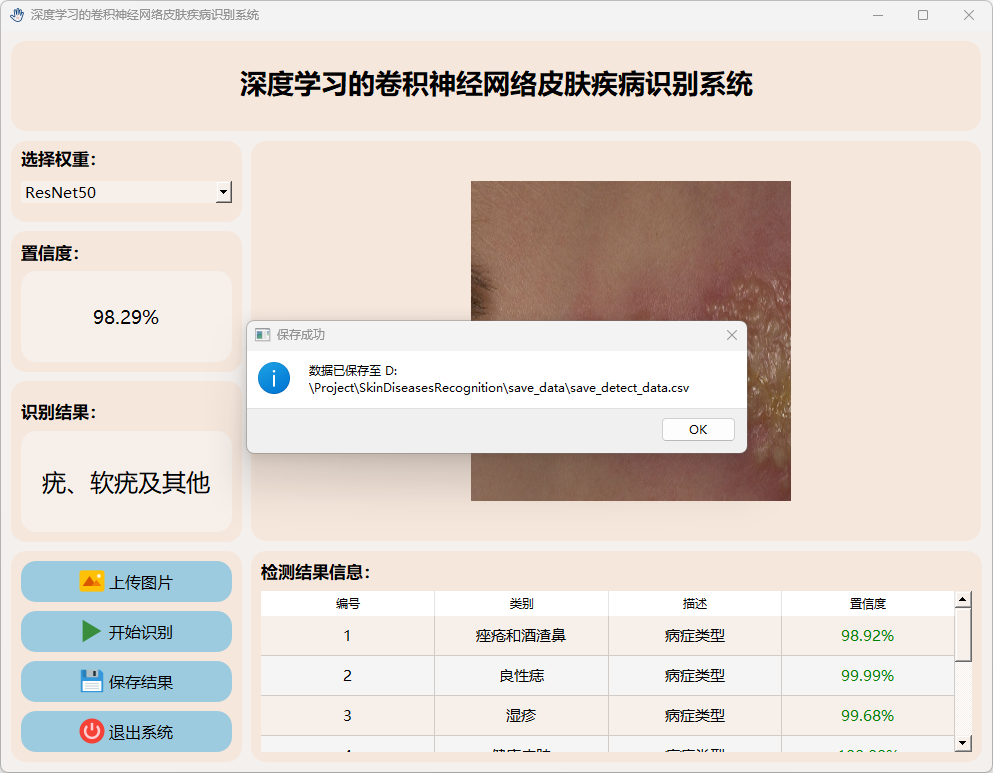Viewport: 993px width, 773px height.
Task: Click the 置信度 column header in table
Action: point(868,603)
